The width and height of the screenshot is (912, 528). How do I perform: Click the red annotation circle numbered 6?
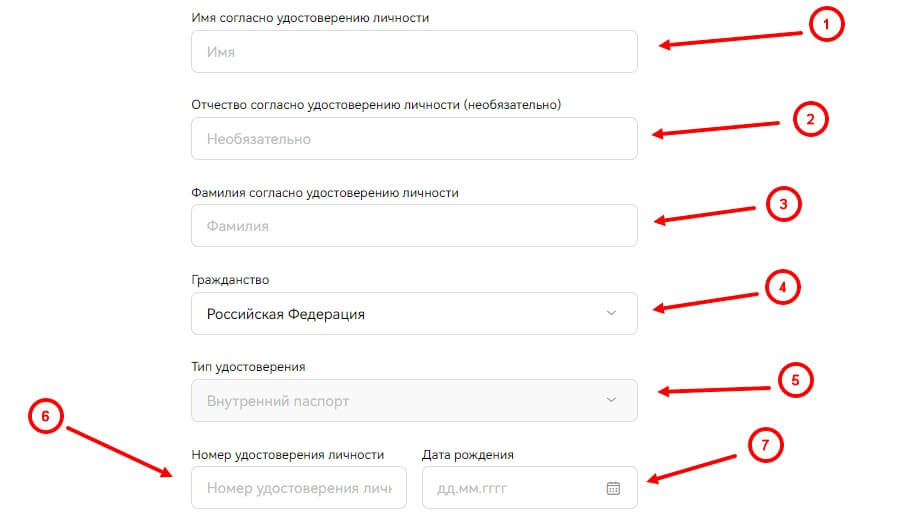[47, 417]
